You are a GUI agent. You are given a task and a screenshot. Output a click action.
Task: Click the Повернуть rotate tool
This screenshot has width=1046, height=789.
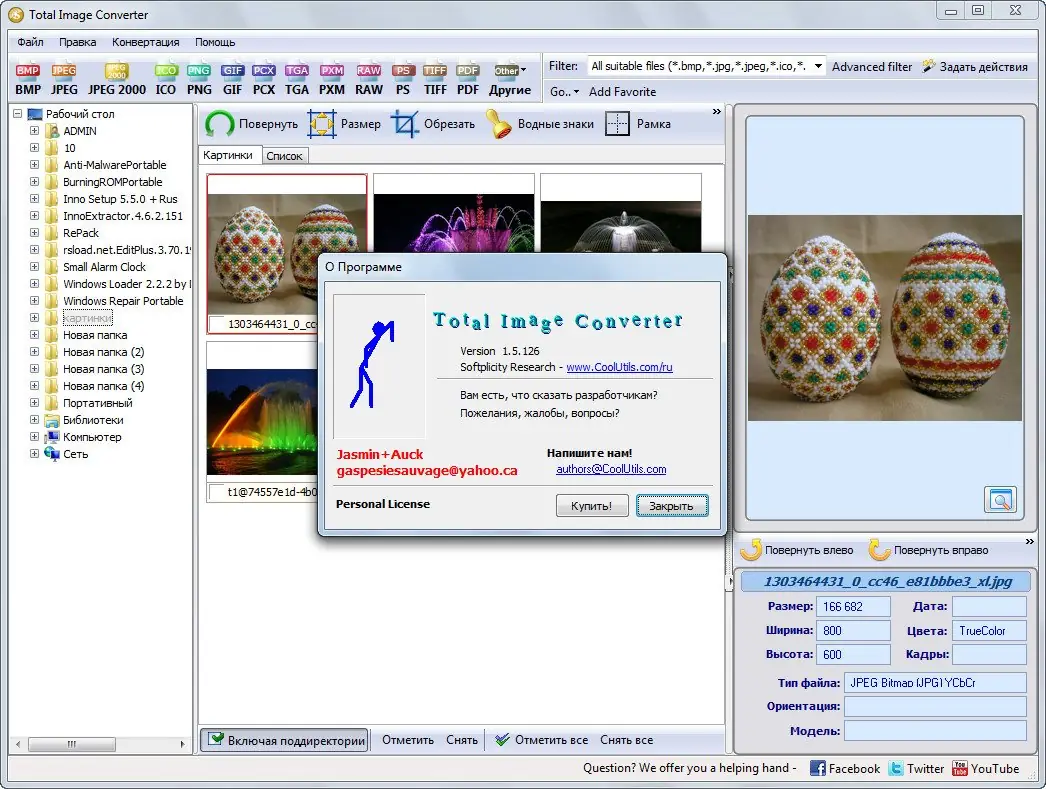pyautogui.click(x=251, y=124)
